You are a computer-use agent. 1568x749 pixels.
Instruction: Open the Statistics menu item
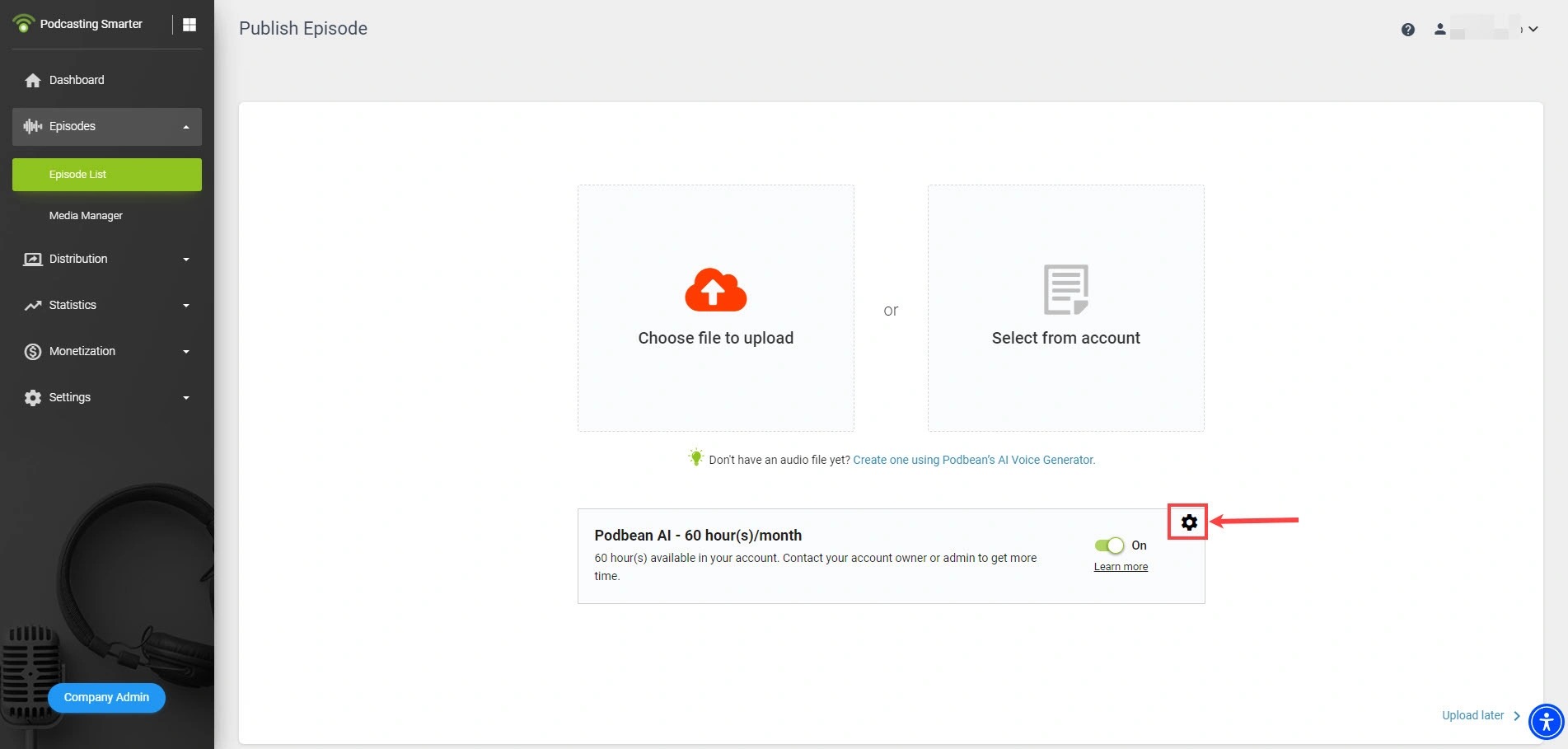click(x=73, y=305)
